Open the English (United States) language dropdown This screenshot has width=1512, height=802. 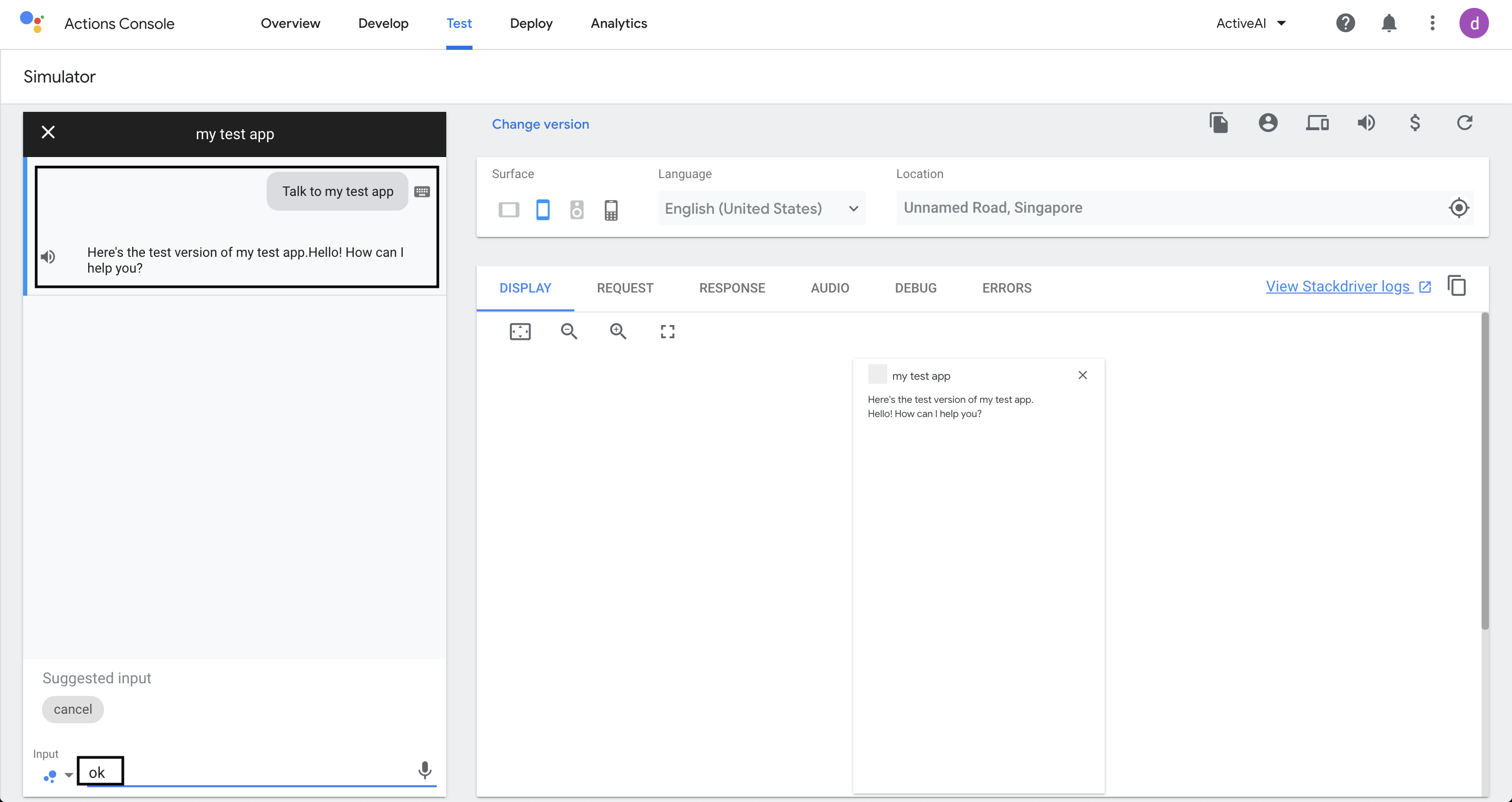coord(761,208)
